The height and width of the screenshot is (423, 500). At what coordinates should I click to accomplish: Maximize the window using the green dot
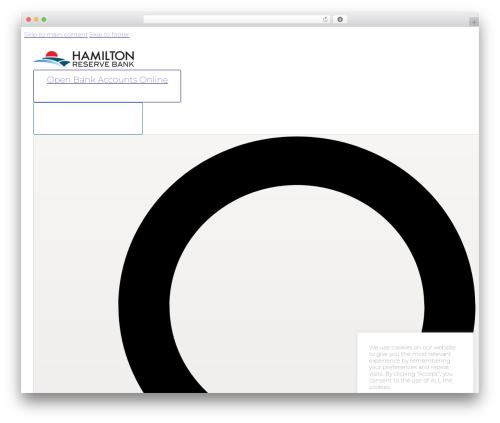point(44,19)
